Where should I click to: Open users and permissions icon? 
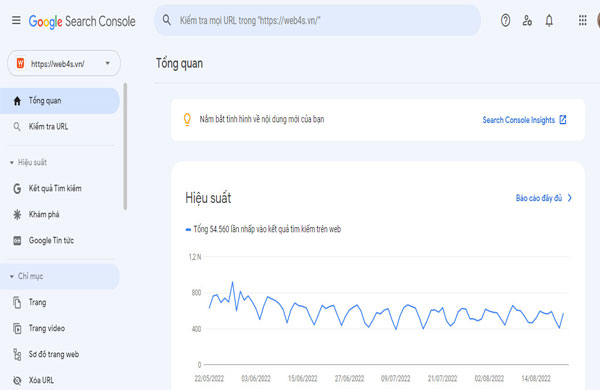tap(527, 20)
